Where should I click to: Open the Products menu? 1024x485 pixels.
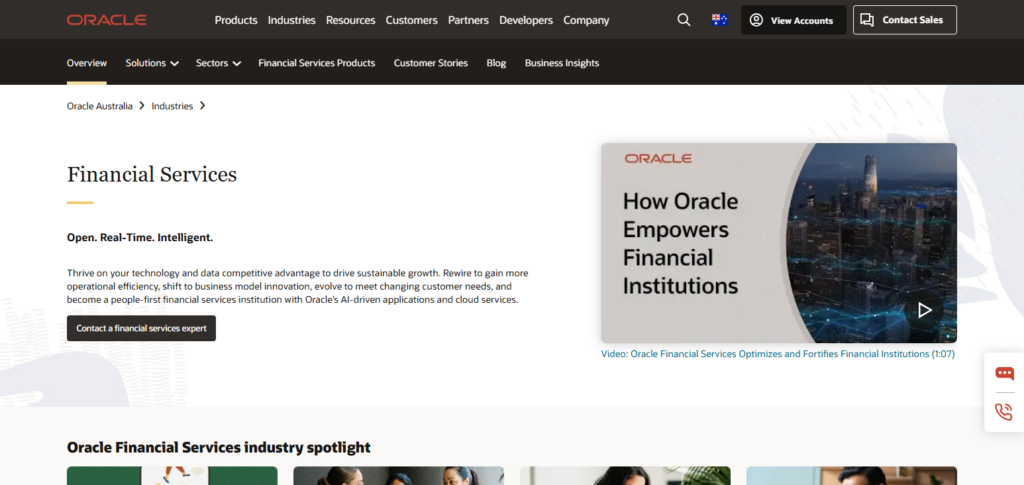coord(236,20)
